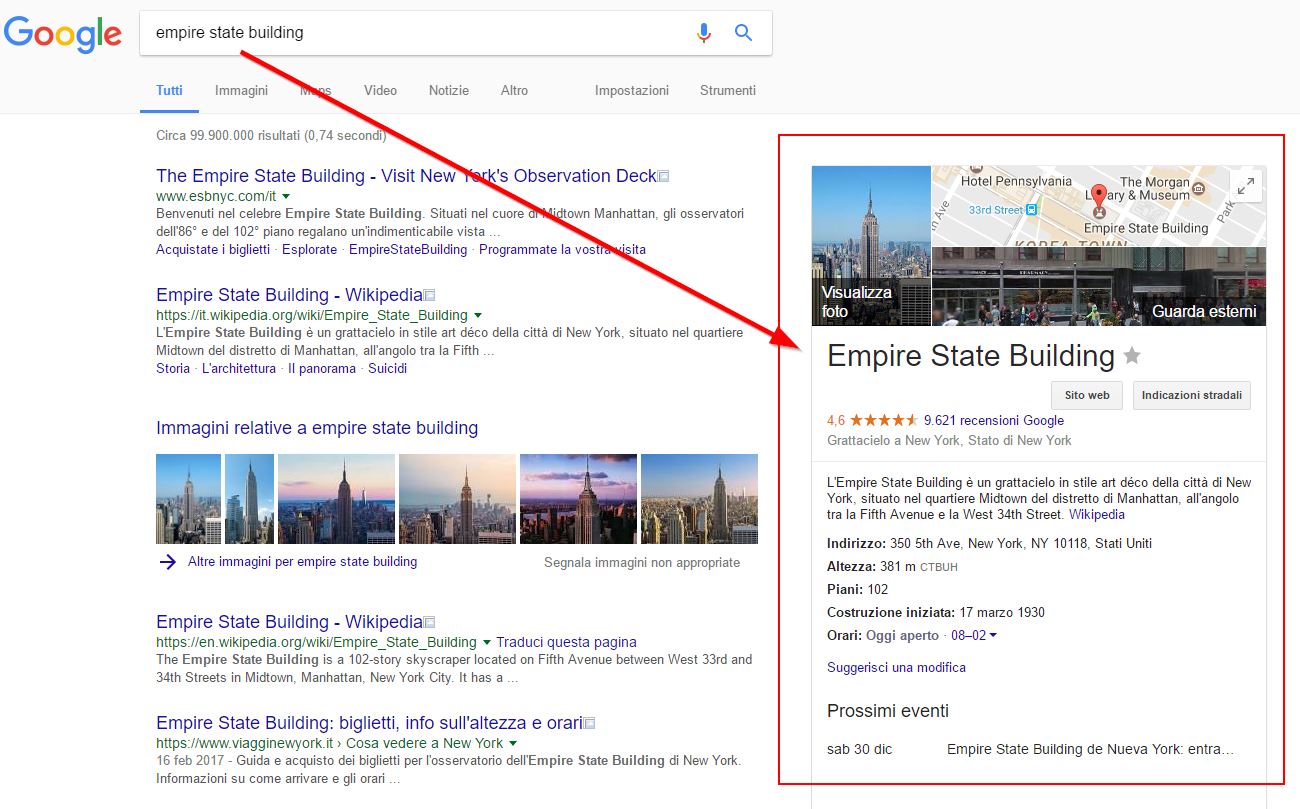Click the Suggerisci una modifica link
Screen dimensions: 1300x809
pyautogui.click(x=896, y=667)
